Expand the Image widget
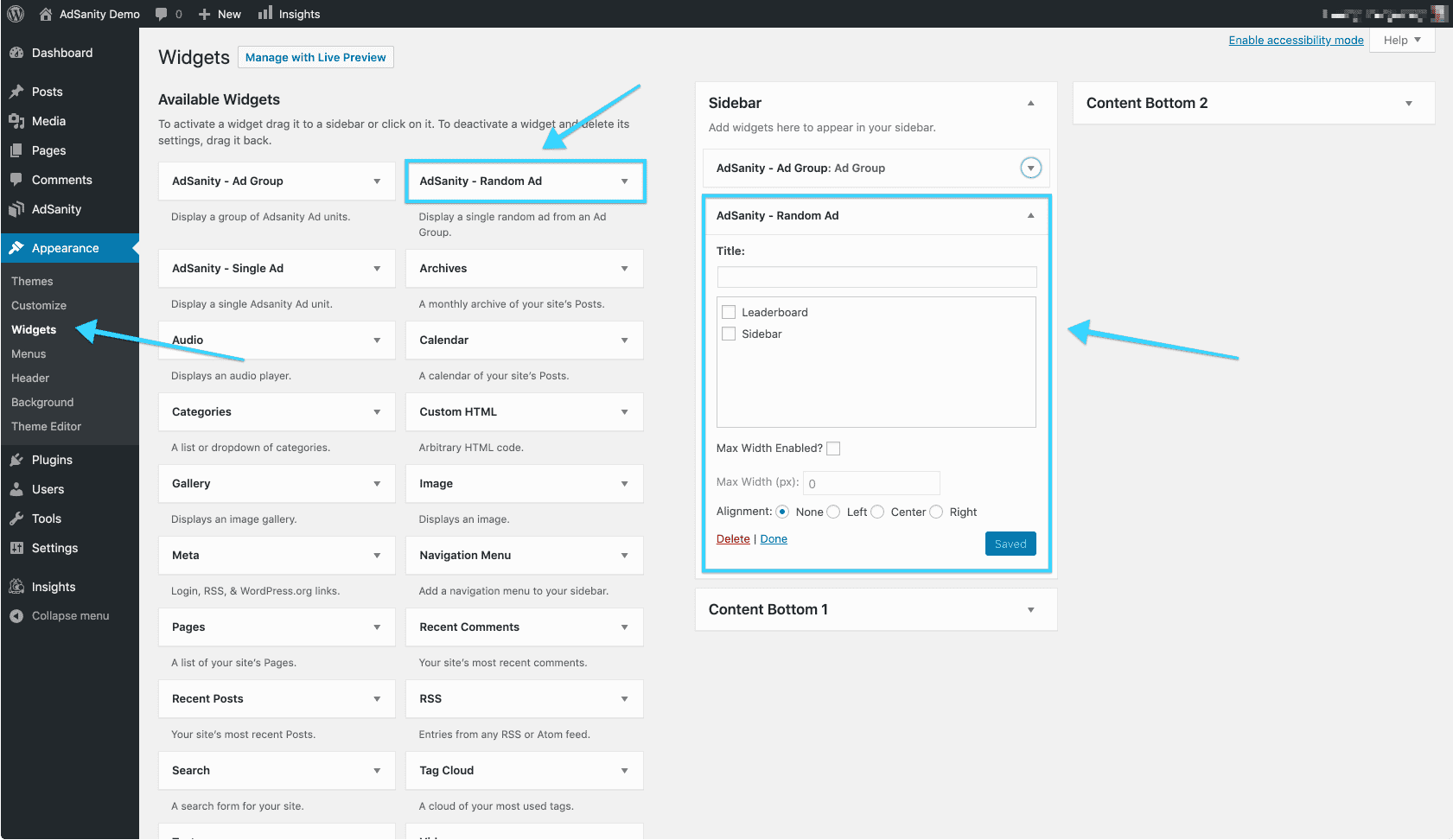The width and height of the screenshot is (1453, 840). [624, 484]
